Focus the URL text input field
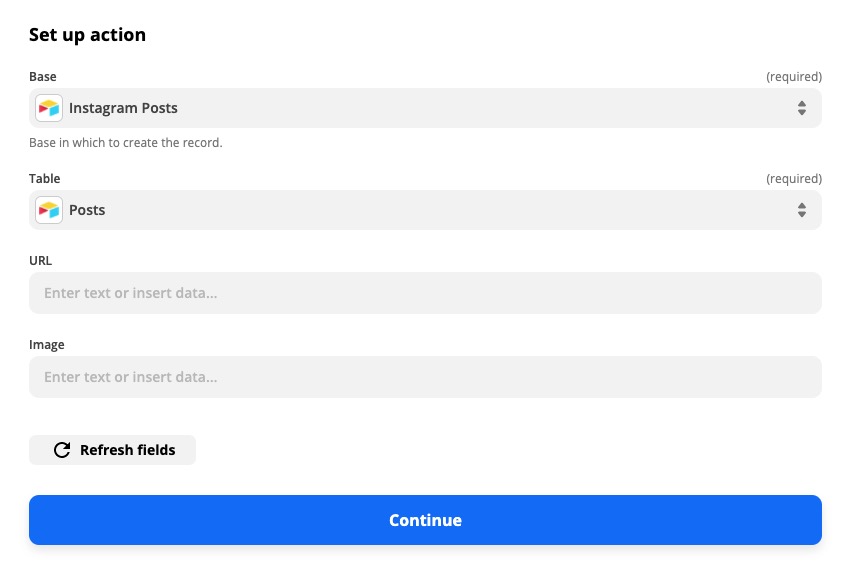This screenshot has height=576, width=849. click(x=425, y=293)
